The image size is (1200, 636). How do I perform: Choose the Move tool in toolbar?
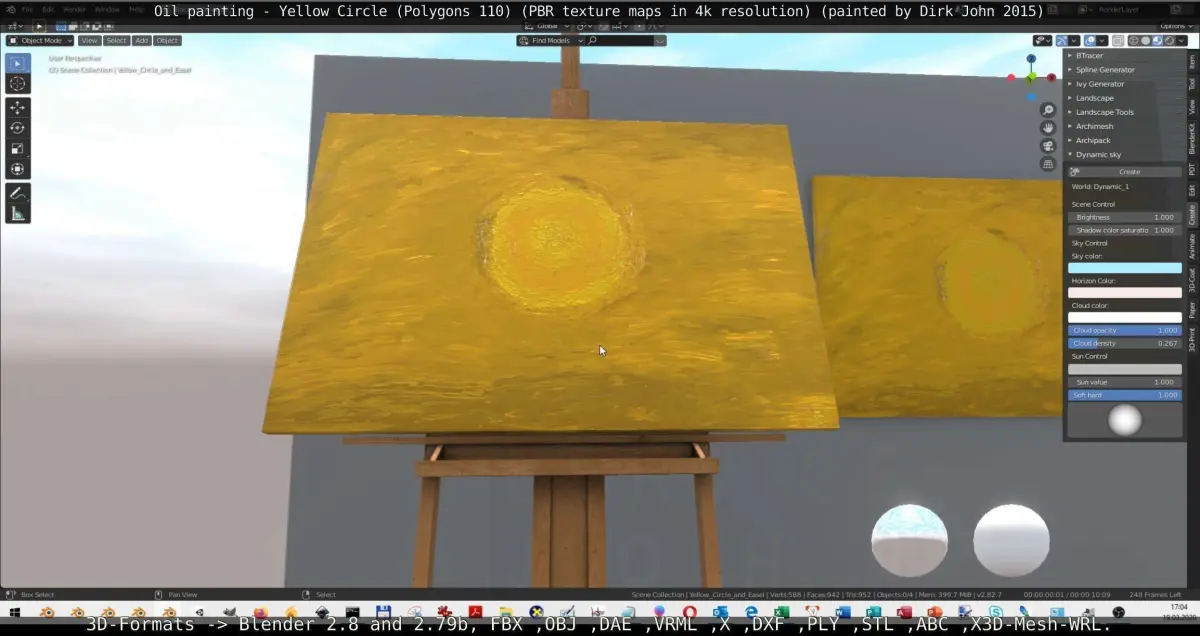[x=18, y=107]
